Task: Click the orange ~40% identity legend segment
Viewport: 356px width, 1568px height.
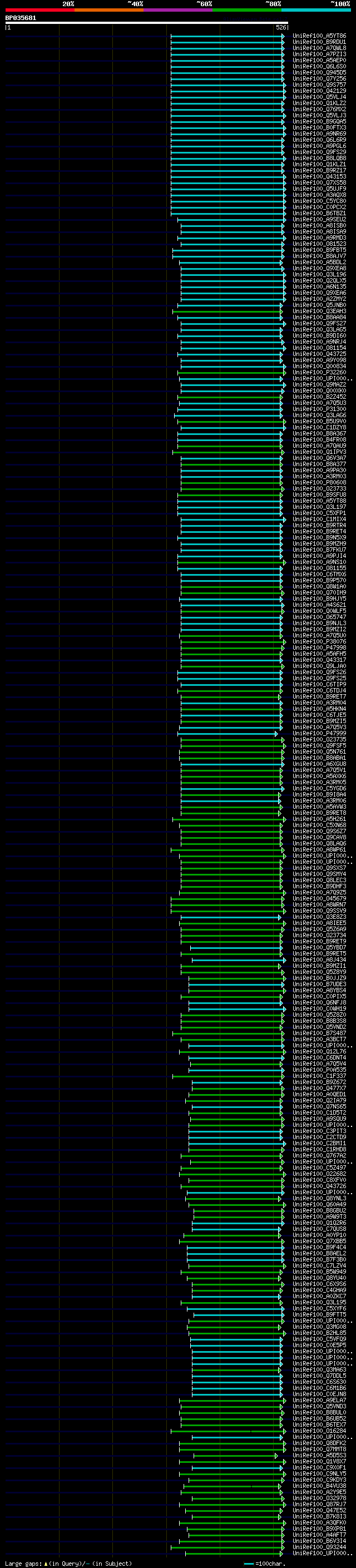Action: pyautogui.click(x=108, y=10)
